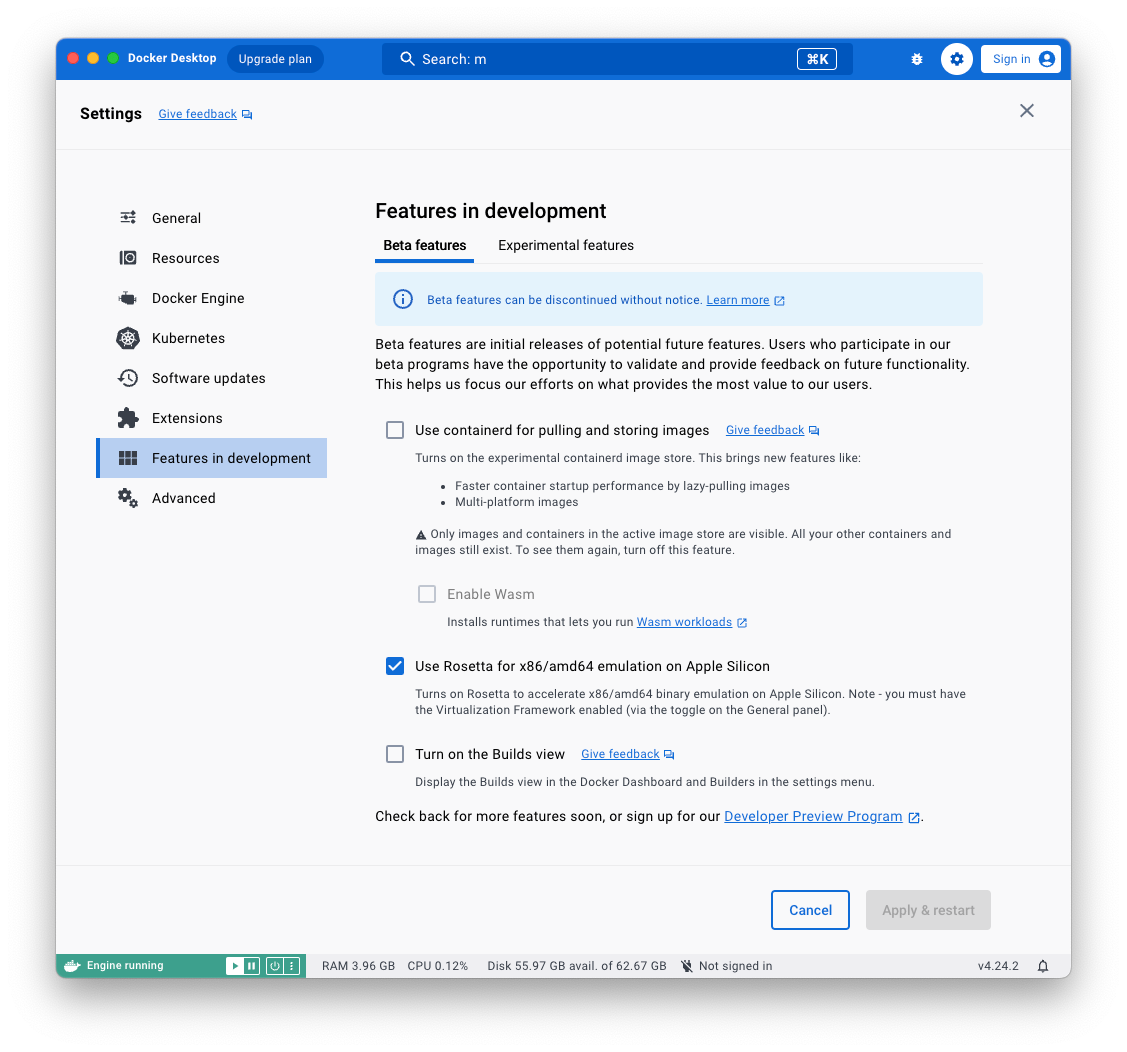This screenshot has width=1127, height=1052.
Task: Click the info icon in beta notice banner
Action: click(x=402, y=299)
